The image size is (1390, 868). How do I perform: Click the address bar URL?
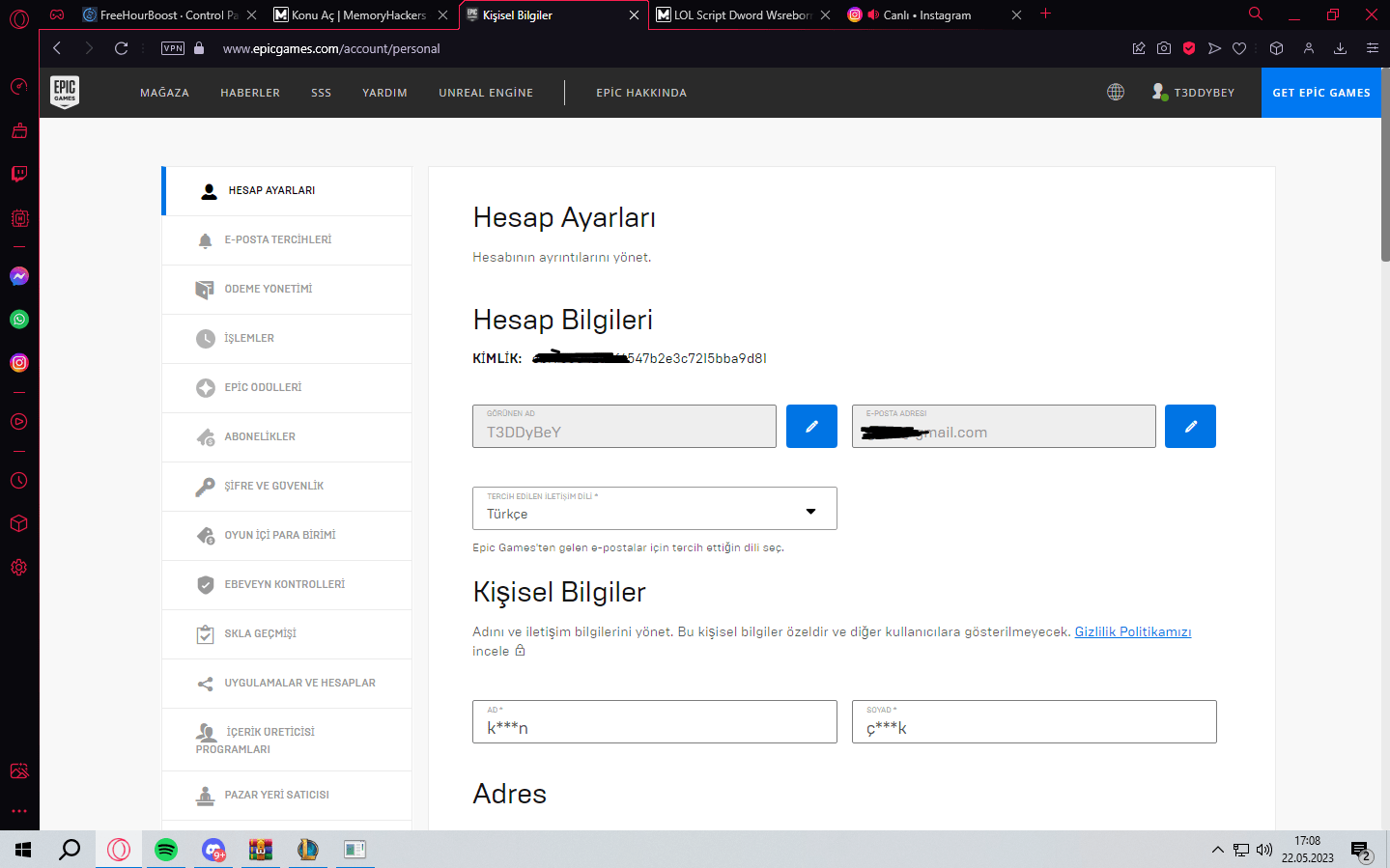click(x=331, y=48)
